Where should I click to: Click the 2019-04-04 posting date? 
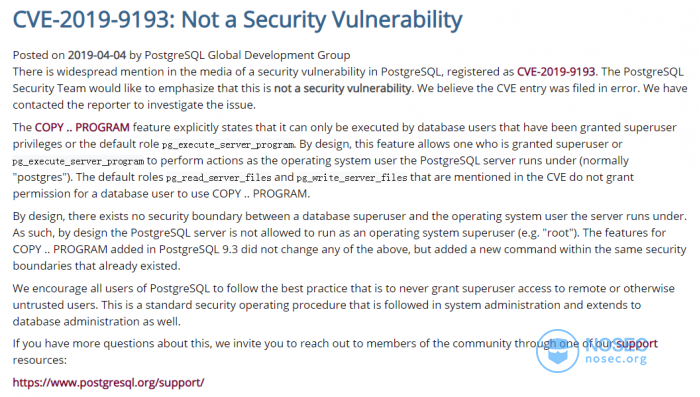click(x=97, y=55)
